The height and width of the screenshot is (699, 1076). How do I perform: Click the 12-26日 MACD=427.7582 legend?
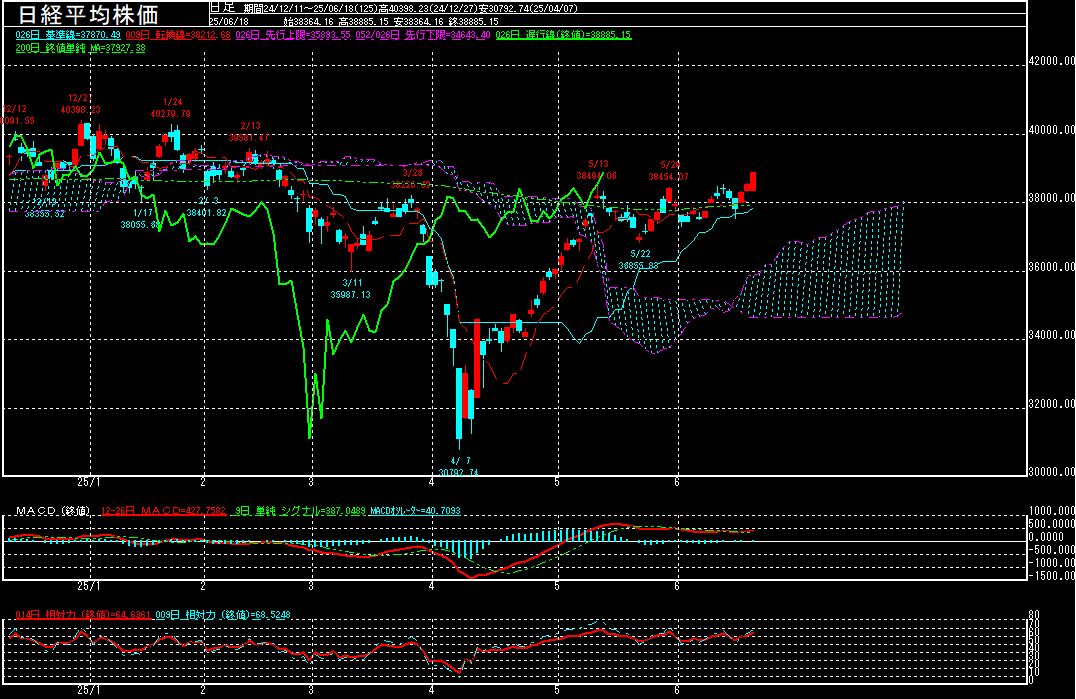click(x=163, y=511)
